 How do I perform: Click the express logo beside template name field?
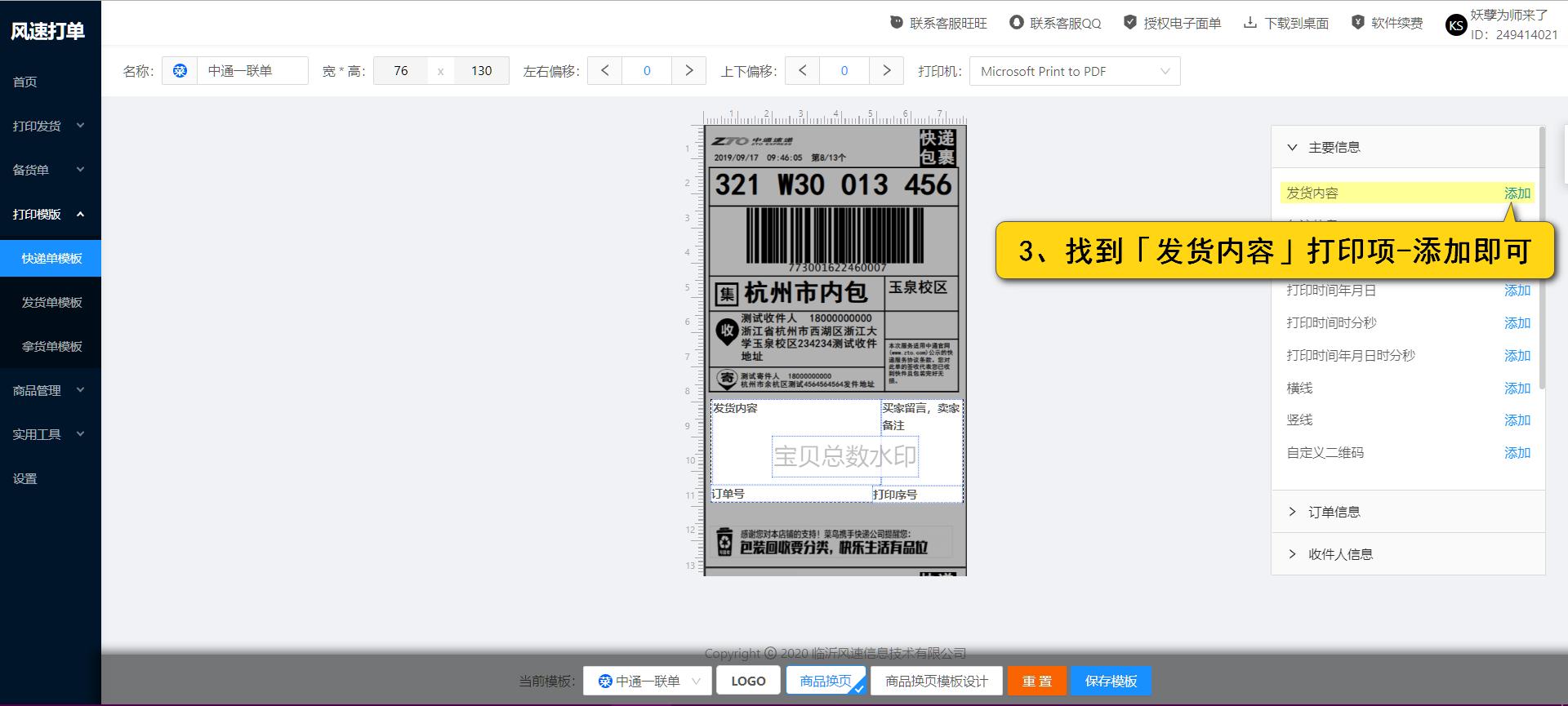pyautogui.click(x=180, y=71)
